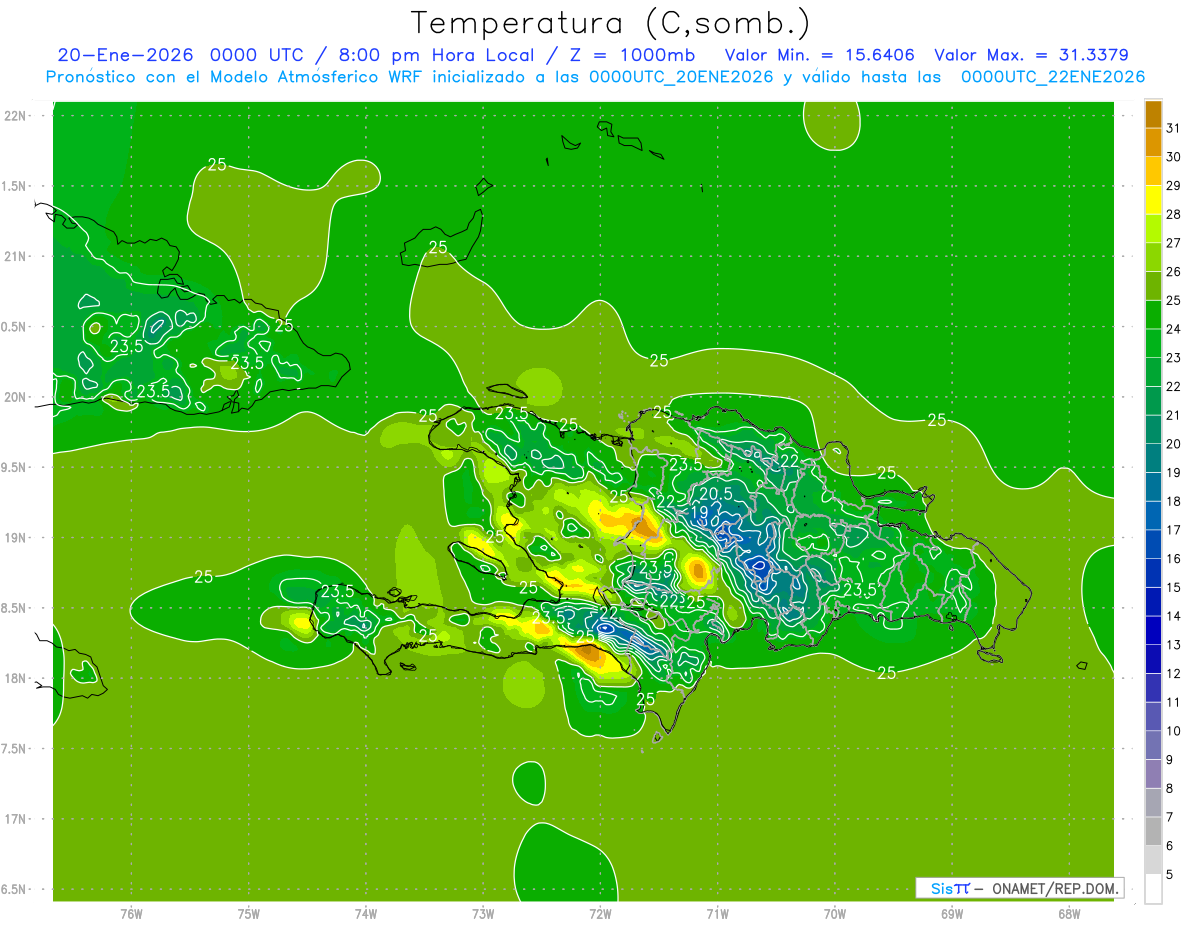
Task: Click the "68W" longitude axis label
Action: click(1069, 913)
